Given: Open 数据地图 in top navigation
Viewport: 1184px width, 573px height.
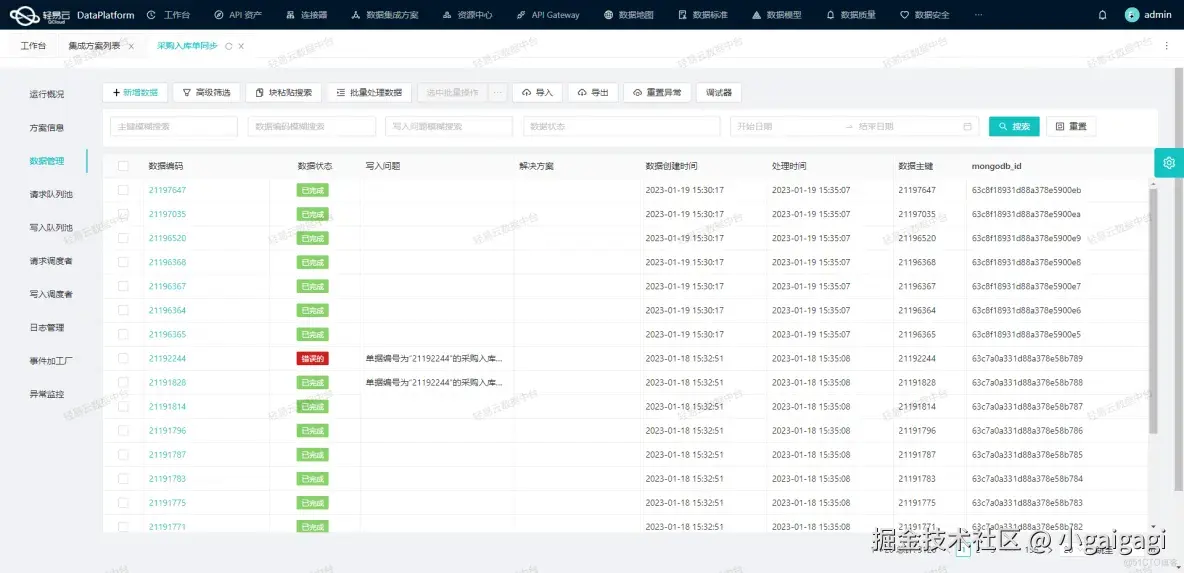Looking at the screenshot, I should (629, 15).
